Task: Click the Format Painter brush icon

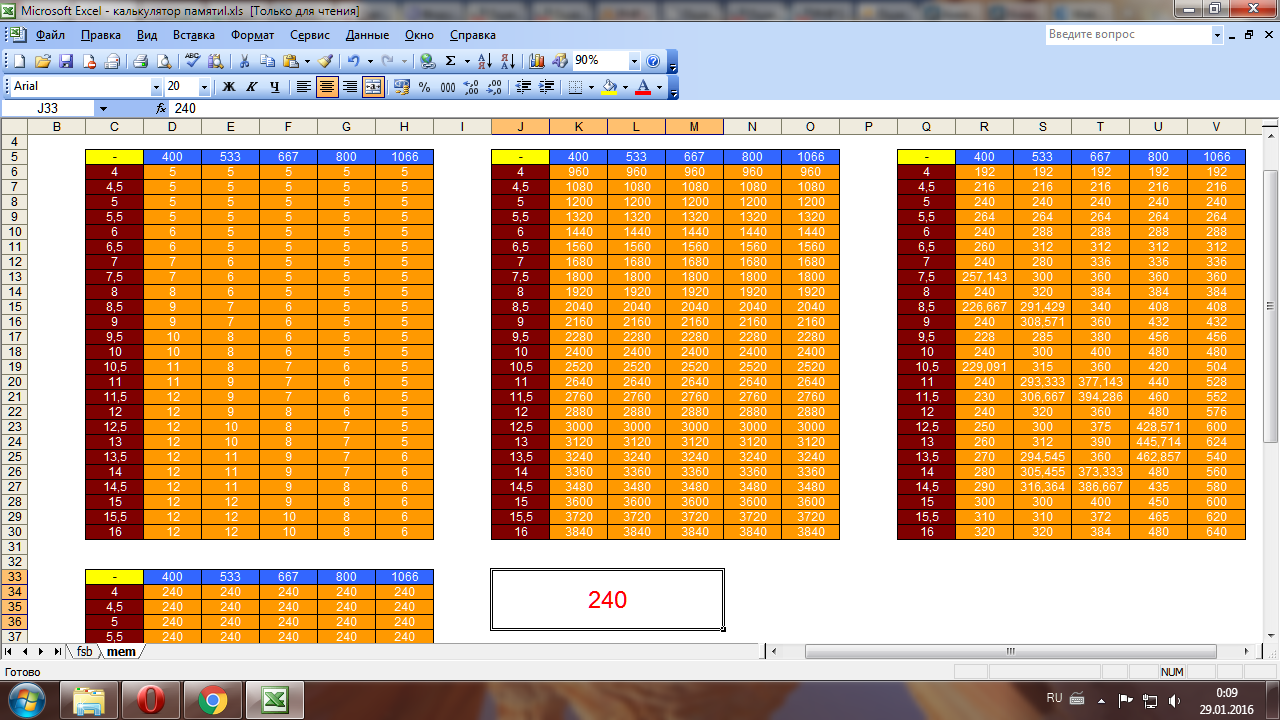Action: 326,61
